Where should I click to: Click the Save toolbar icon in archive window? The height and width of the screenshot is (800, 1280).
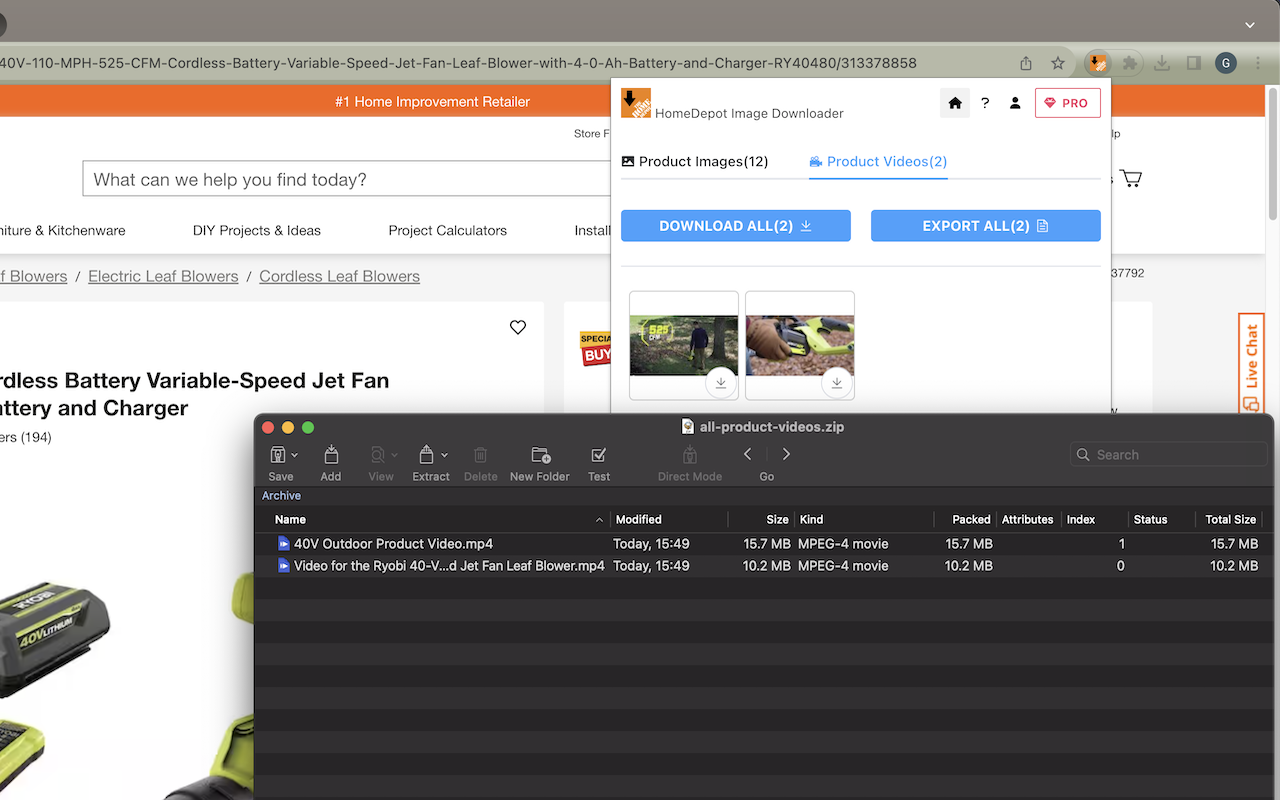(277, 455)
